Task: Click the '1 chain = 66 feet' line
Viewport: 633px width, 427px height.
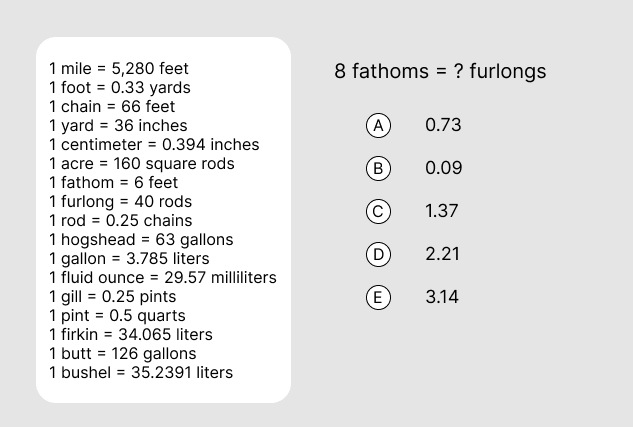Action: [112, 107]
